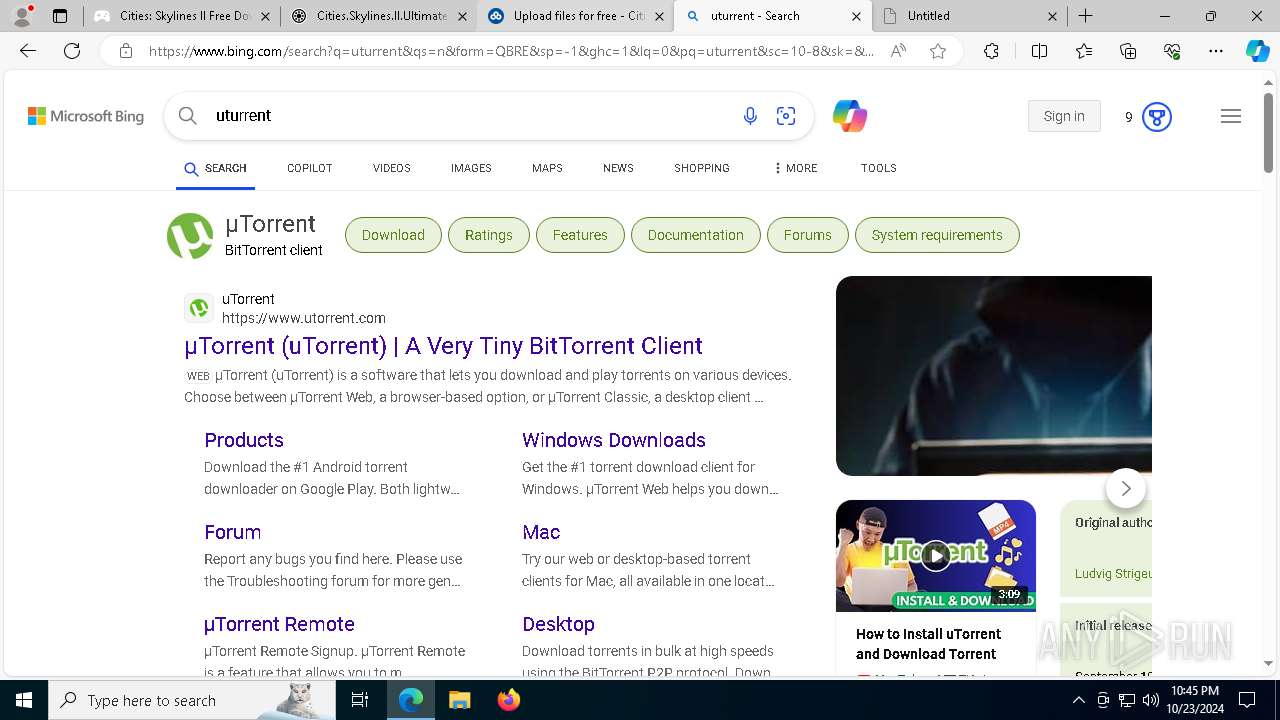Open µTorrent A Very Tiny BitTorrent Client link
The width and height of the screenshot is (1280, 720).
pos(443,346)
